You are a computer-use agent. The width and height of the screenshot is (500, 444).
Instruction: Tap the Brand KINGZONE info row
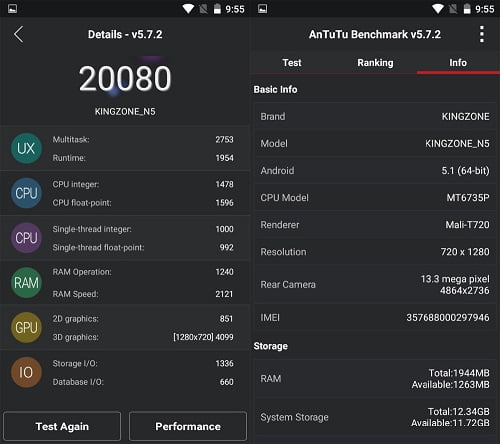point(375,116)
